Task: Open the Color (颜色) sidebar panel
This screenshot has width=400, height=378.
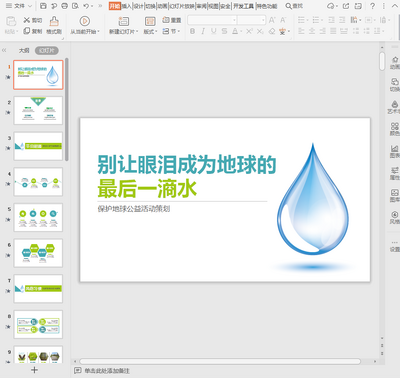Action: click(395, 129)
